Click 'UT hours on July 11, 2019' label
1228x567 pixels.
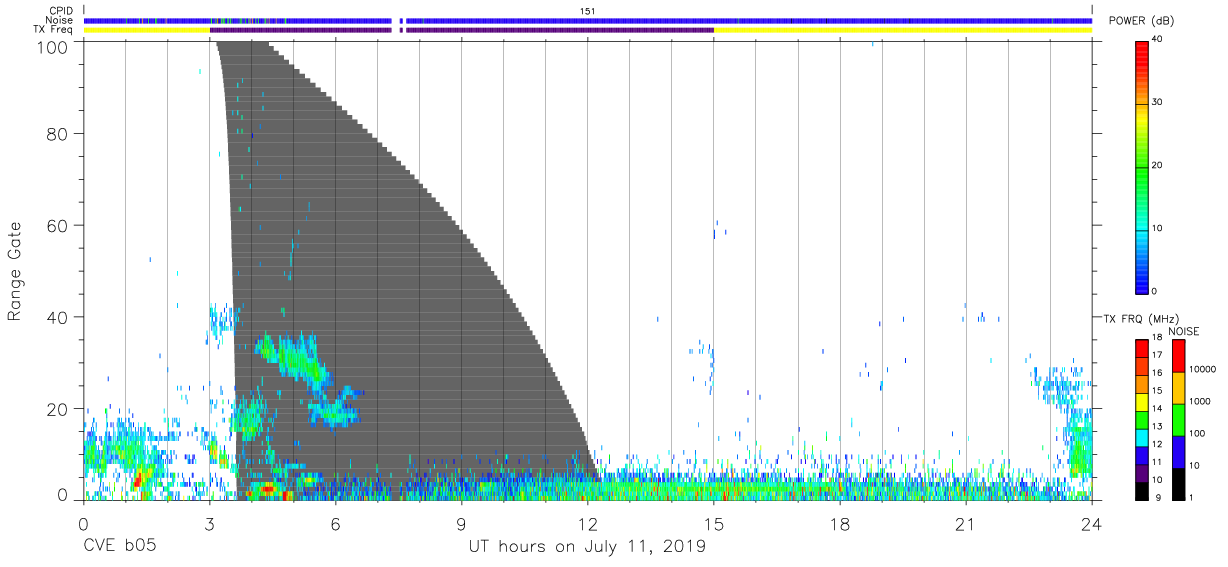coord(587,547)
